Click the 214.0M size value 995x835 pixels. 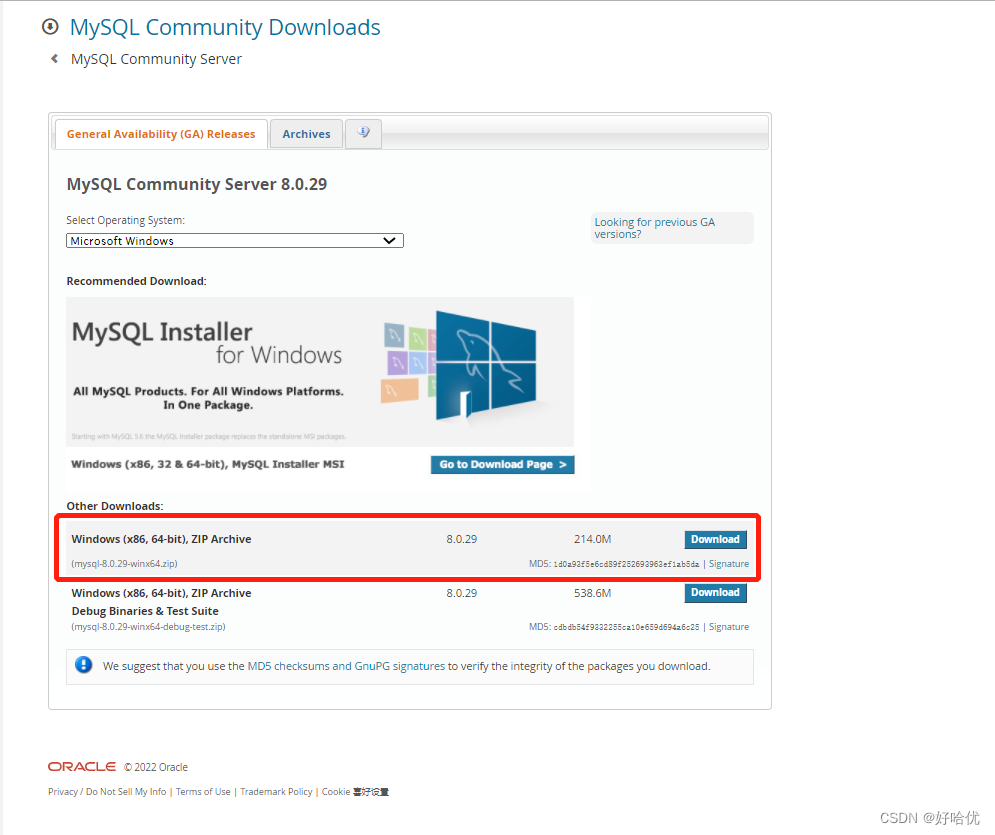tap(593, 539)
